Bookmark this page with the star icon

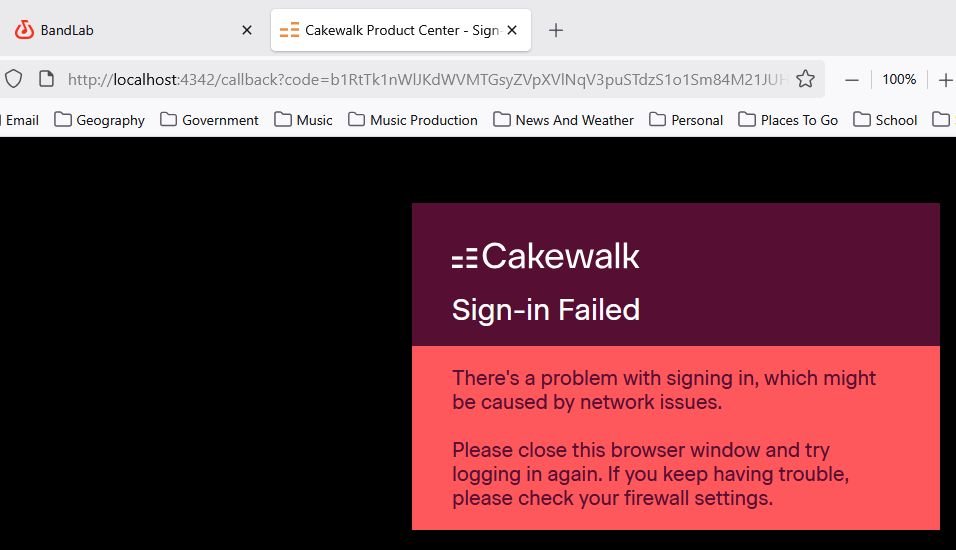805,79
